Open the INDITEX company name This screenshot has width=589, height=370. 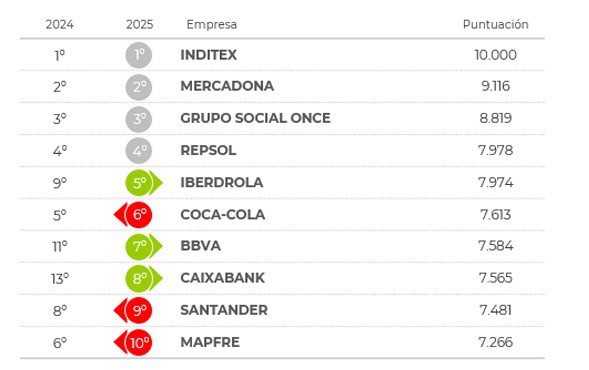(208, 55)
